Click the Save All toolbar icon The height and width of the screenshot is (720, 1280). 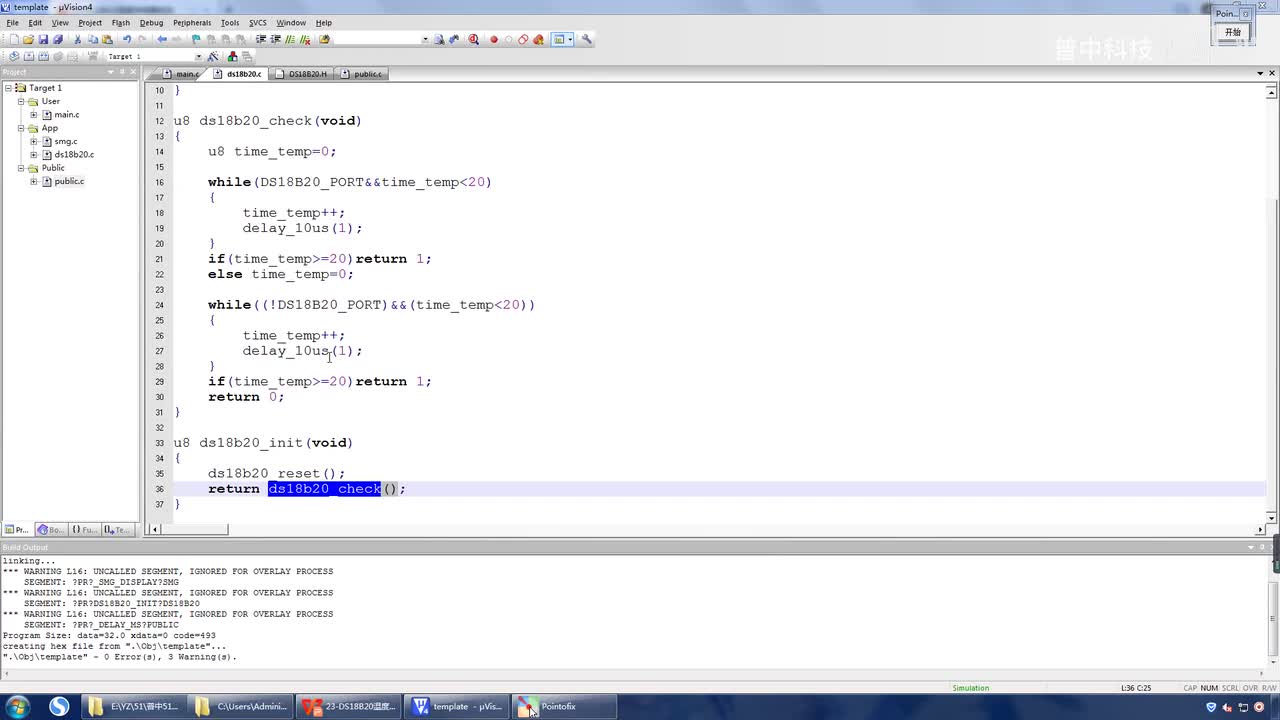pyautogui.click(x=57, y=40)
